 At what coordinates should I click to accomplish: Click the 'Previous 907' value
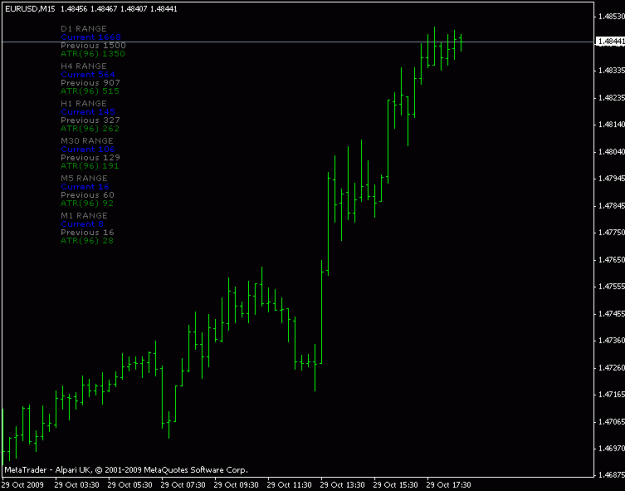(90, 83)
